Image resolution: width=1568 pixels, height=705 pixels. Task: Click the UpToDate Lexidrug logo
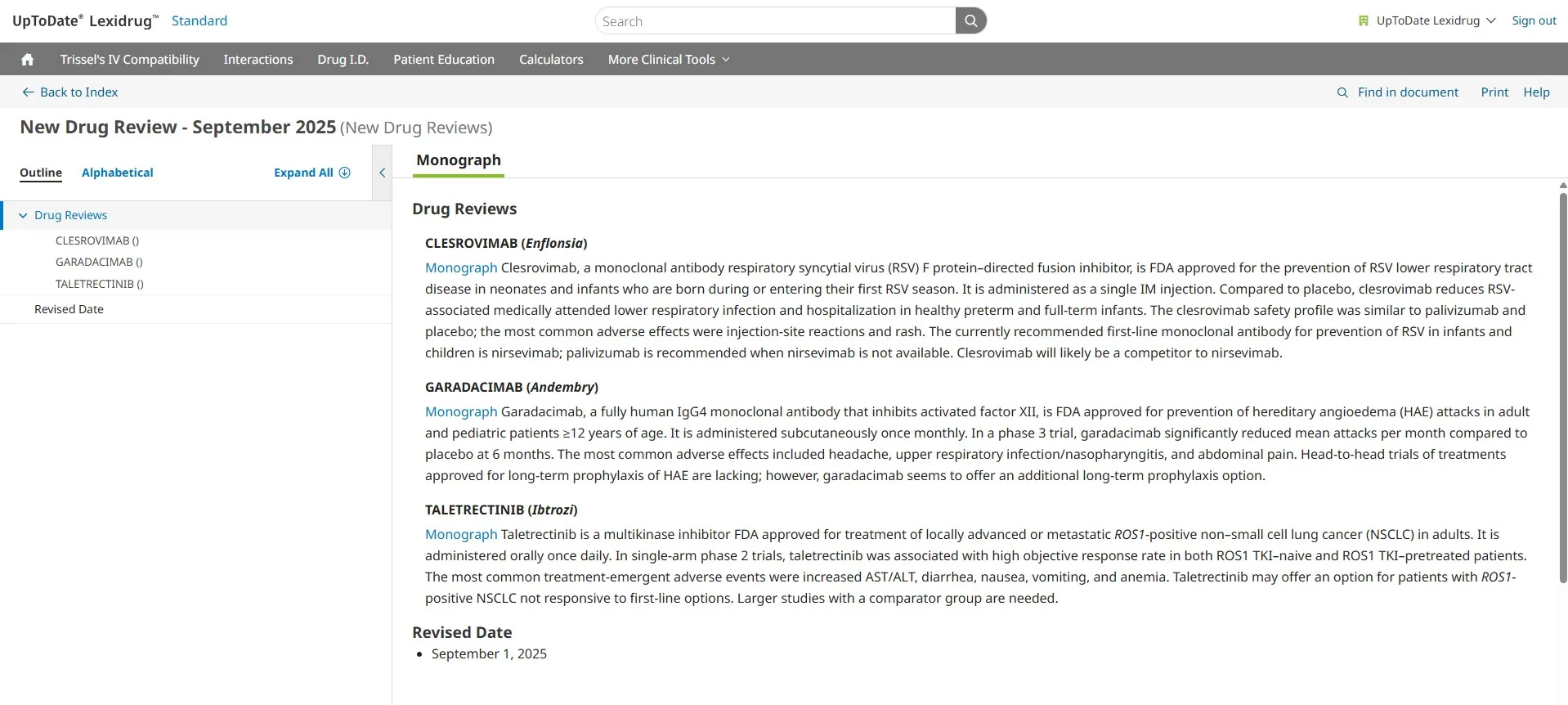[x=85, y=20]
